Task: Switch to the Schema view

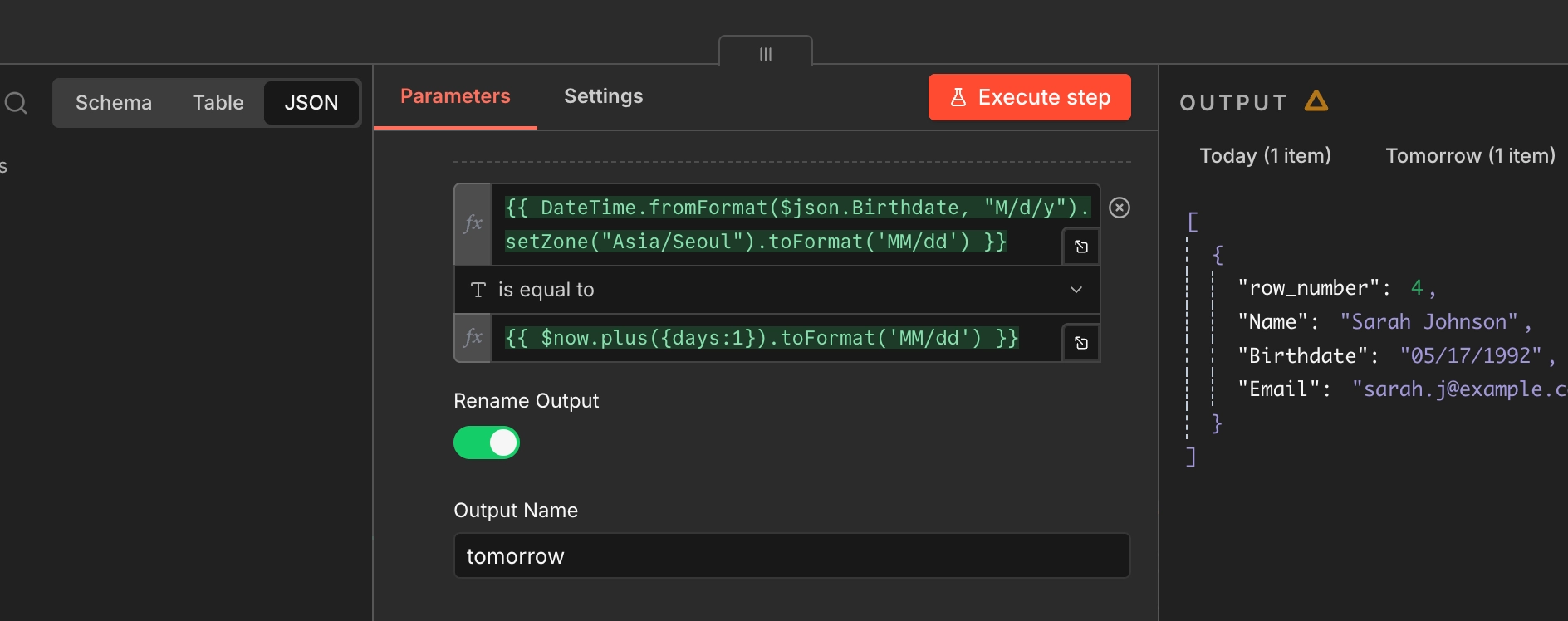Action: (114, 103)
